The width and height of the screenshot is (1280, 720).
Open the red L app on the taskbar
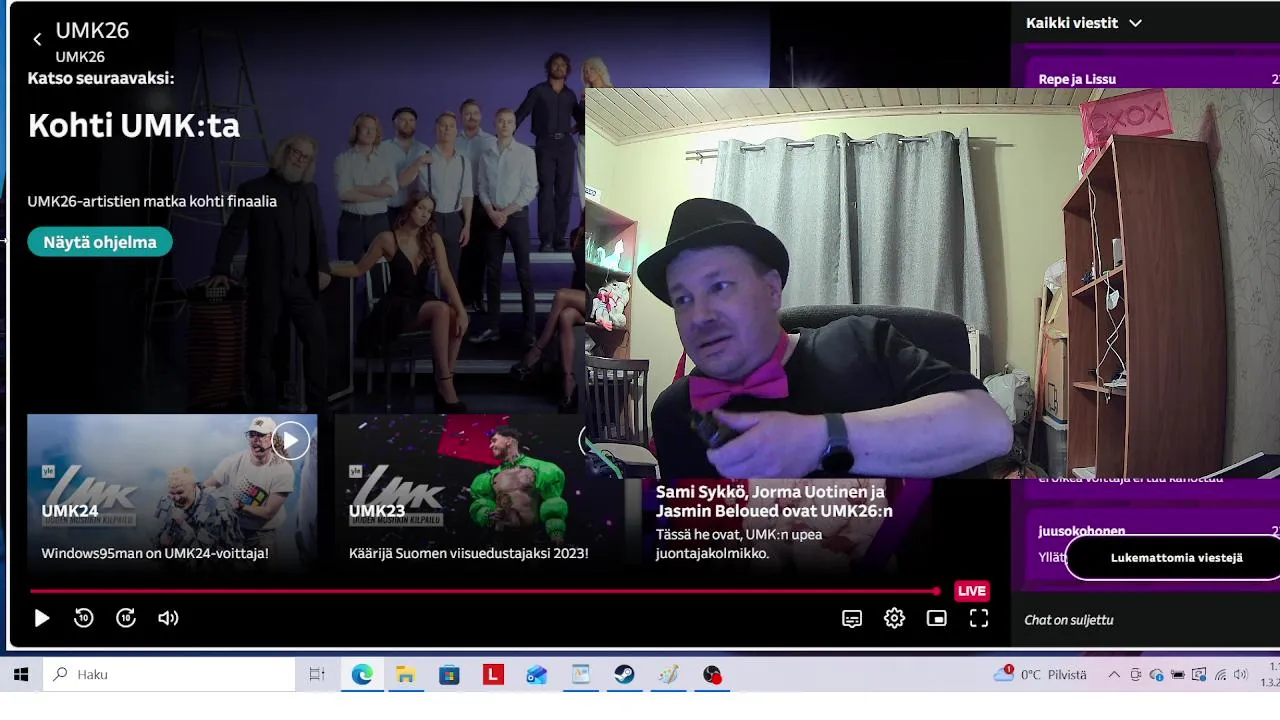coord(493,675)
